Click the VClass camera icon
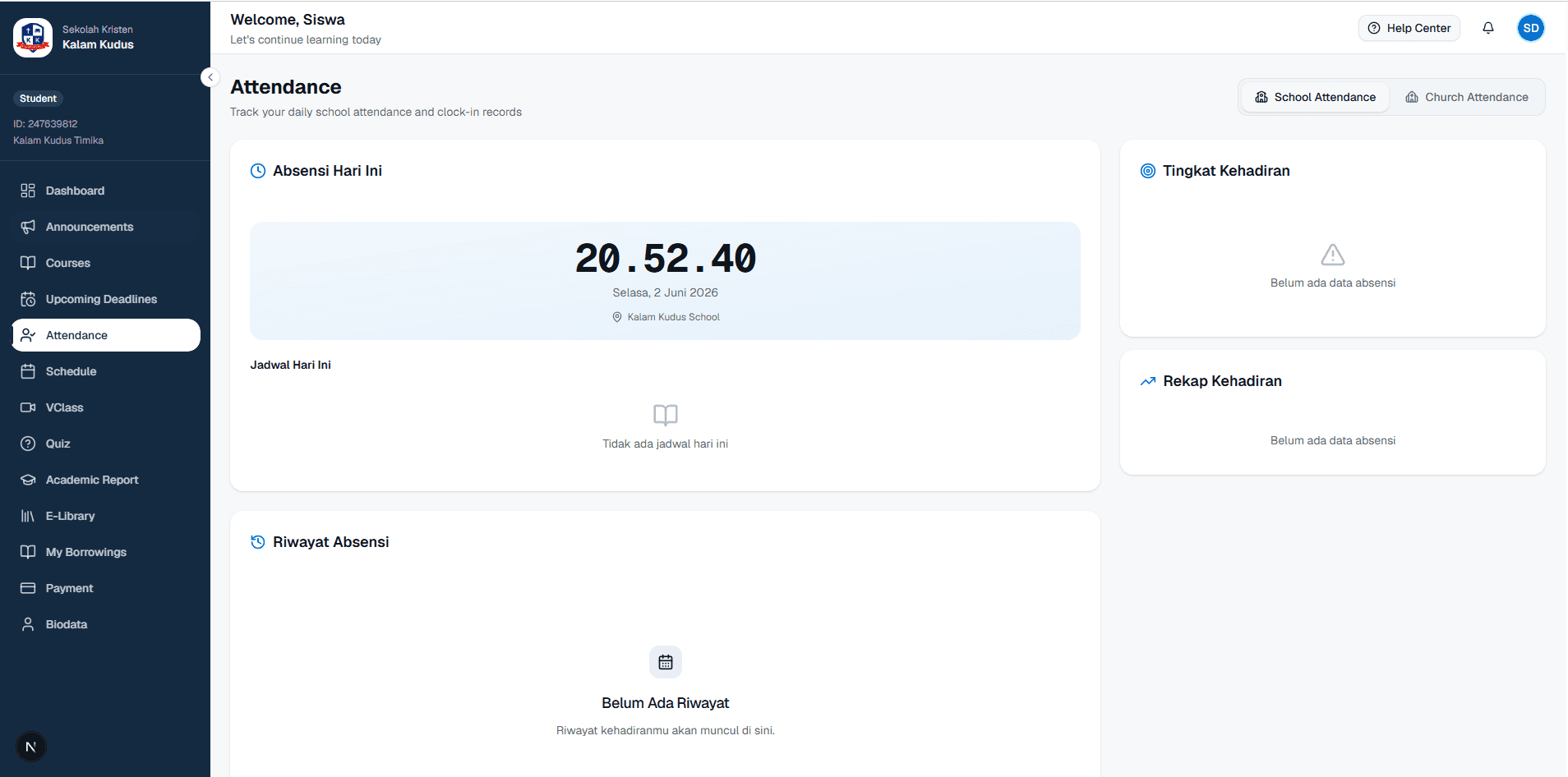This screenshot has height=777, width=1568. 28,407
